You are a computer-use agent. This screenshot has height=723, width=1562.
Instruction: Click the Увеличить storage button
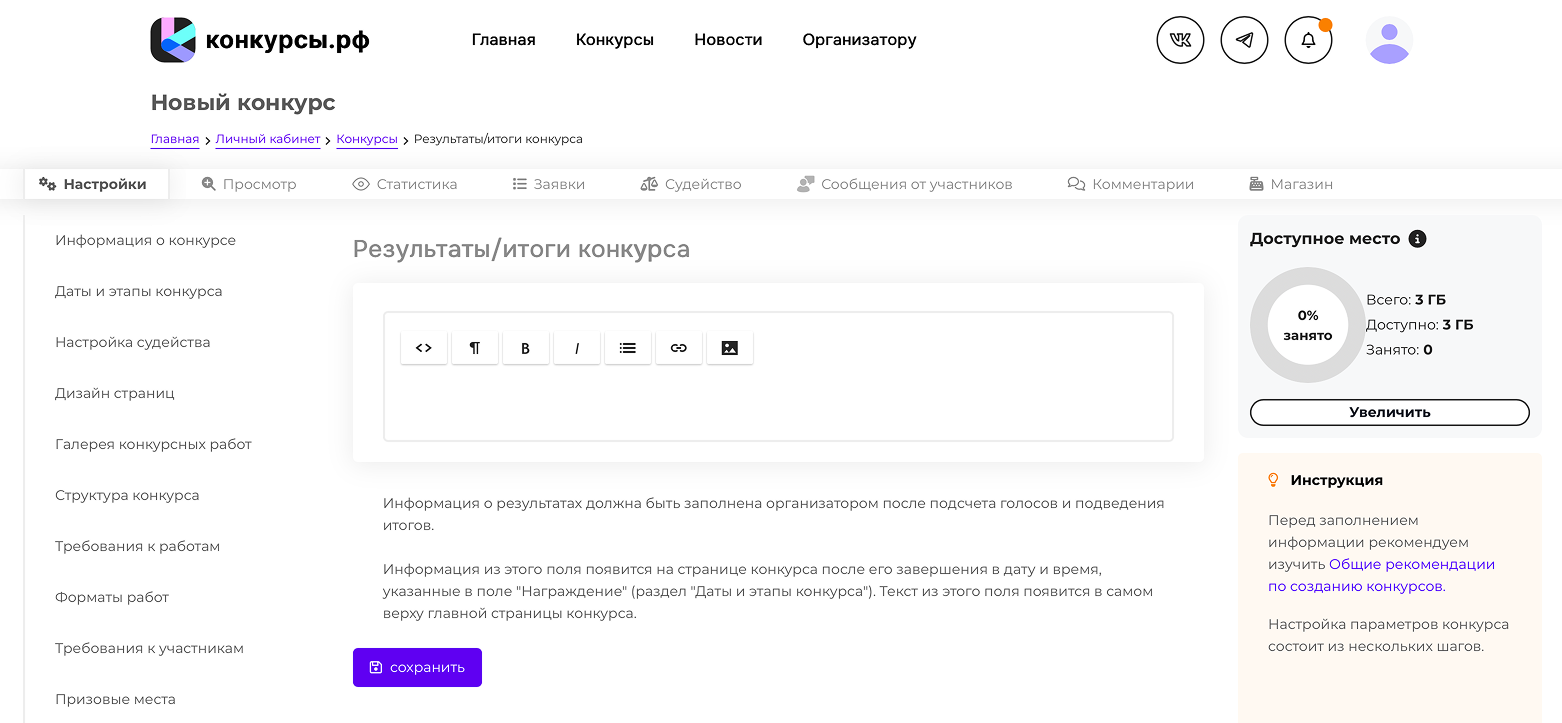(1389, 412)
